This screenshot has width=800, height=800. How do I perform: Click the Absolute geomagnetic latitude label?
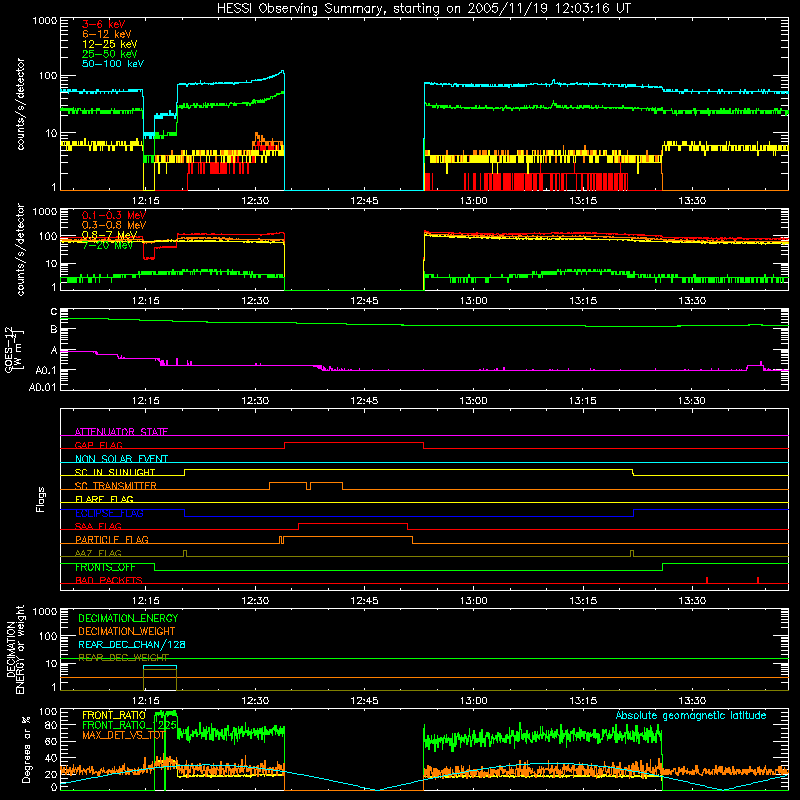tap(691, 715)
